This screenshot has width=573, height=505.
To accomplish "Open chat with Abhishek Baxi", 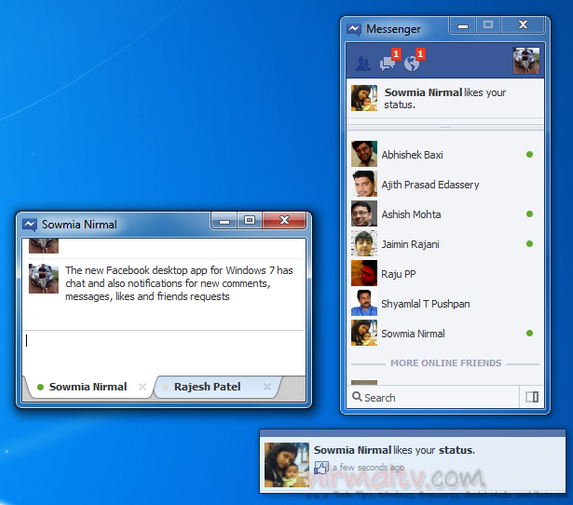I will click(445, 154).
